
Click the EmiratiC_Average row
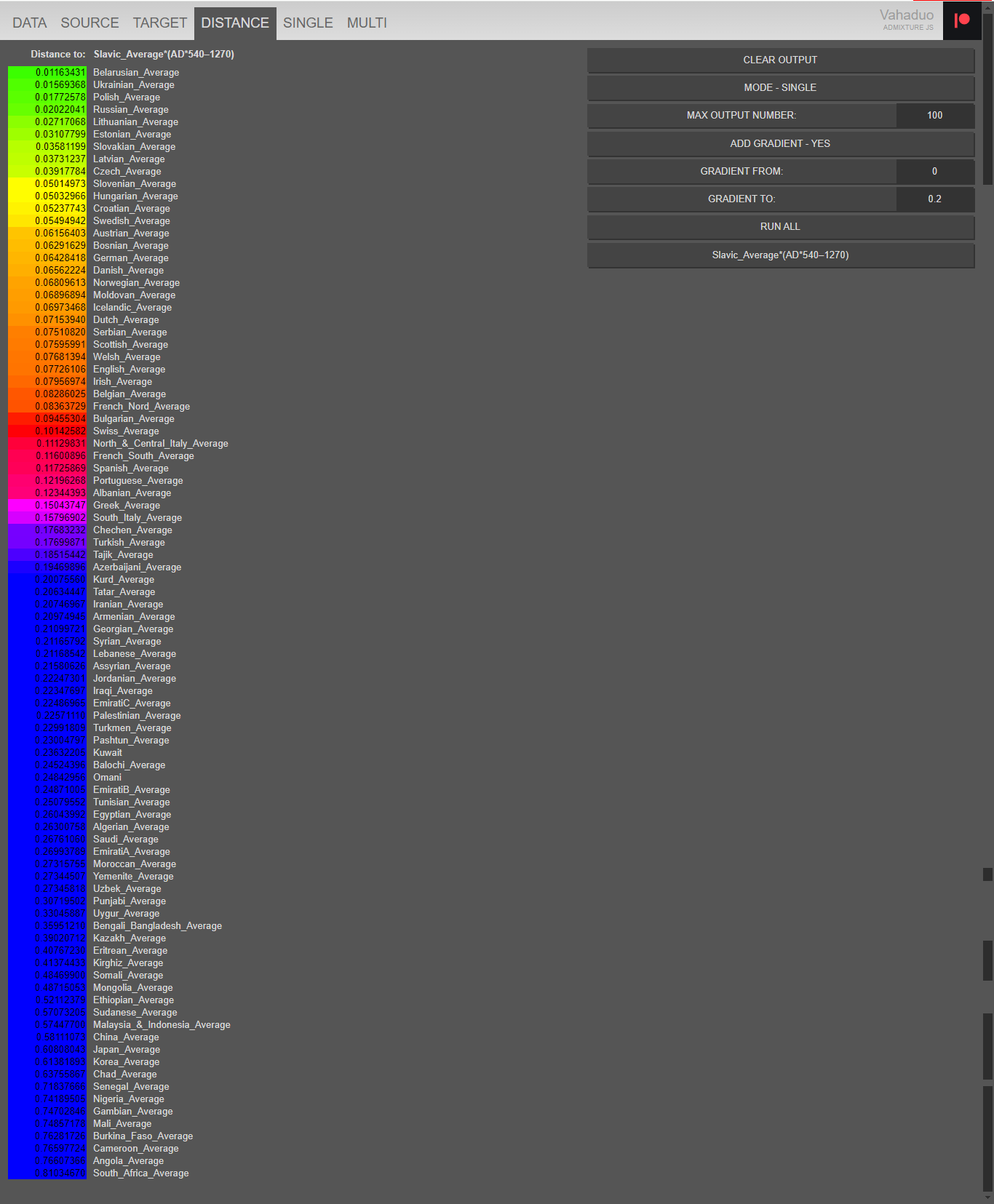(132, 703)
